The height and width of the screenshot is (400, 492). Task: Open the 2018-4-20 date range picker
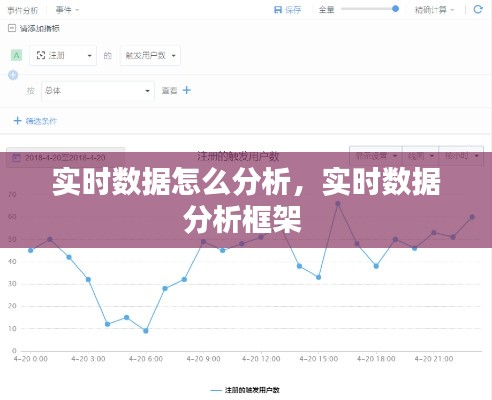[x=66, y=157]
